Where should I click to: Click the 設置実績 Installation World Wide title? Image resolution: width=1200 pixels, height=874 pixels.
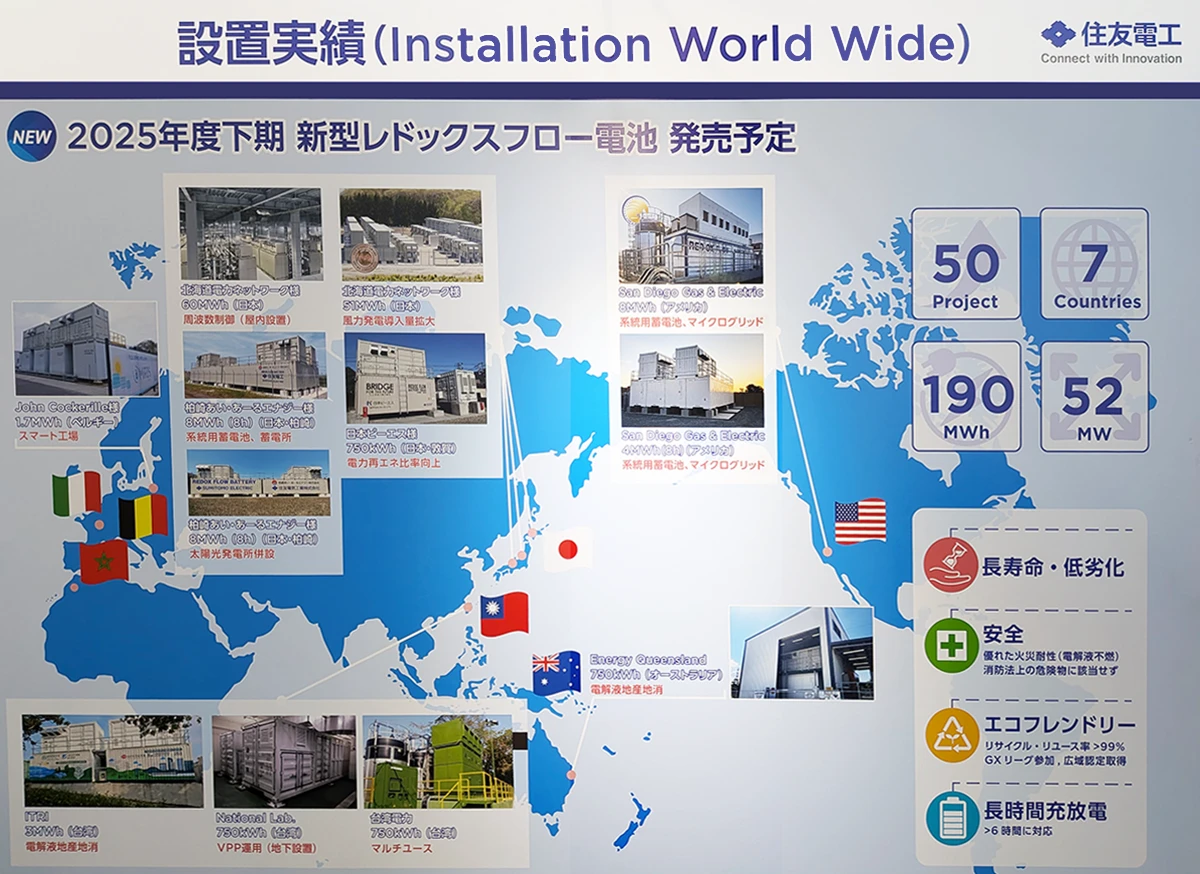pyautogui.click(x=573, y=44)
